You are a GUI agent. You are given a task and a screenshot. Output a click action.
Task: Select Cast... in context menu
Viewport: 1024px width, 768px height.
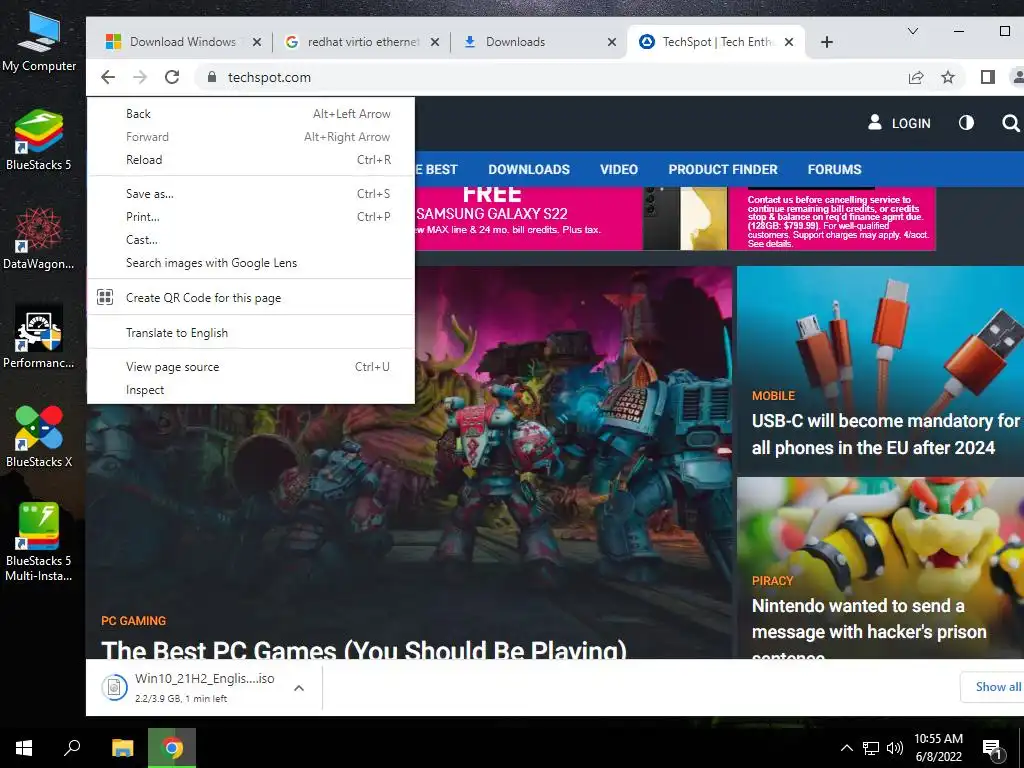coord(251,240)
